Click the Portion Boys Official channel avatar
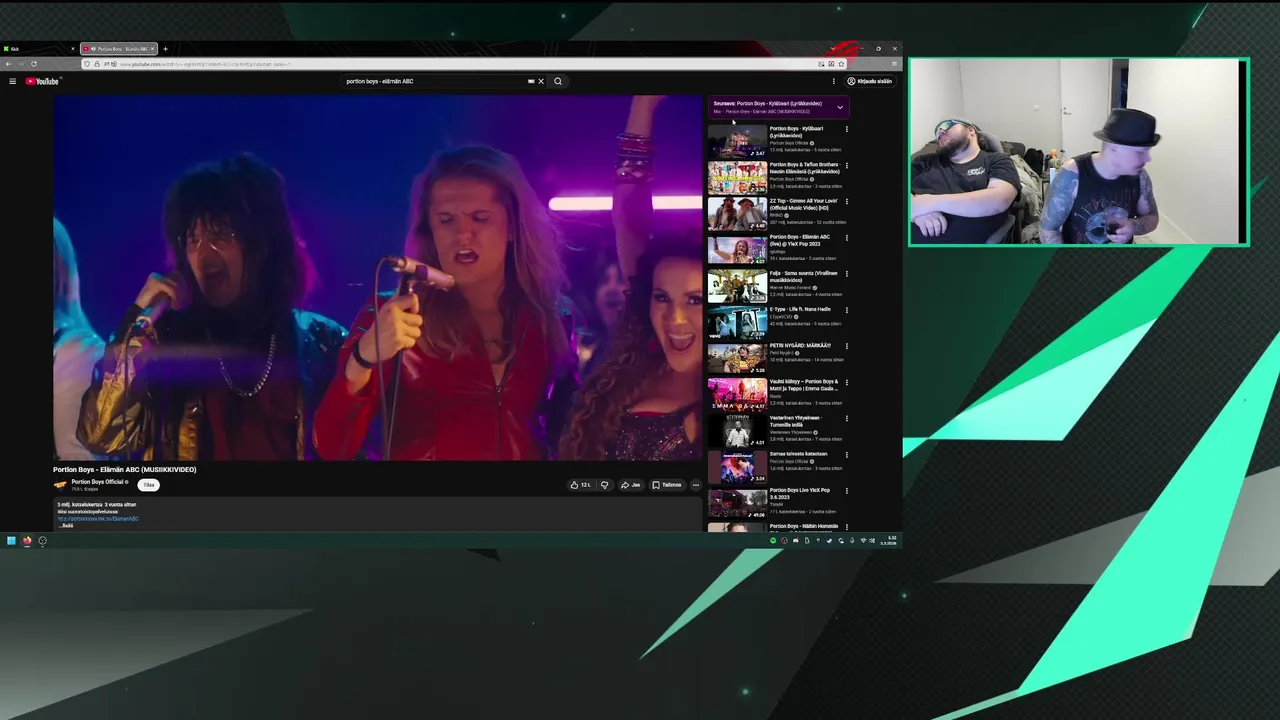The width and height of the screenshot is (1280, 720). (60, 485)
